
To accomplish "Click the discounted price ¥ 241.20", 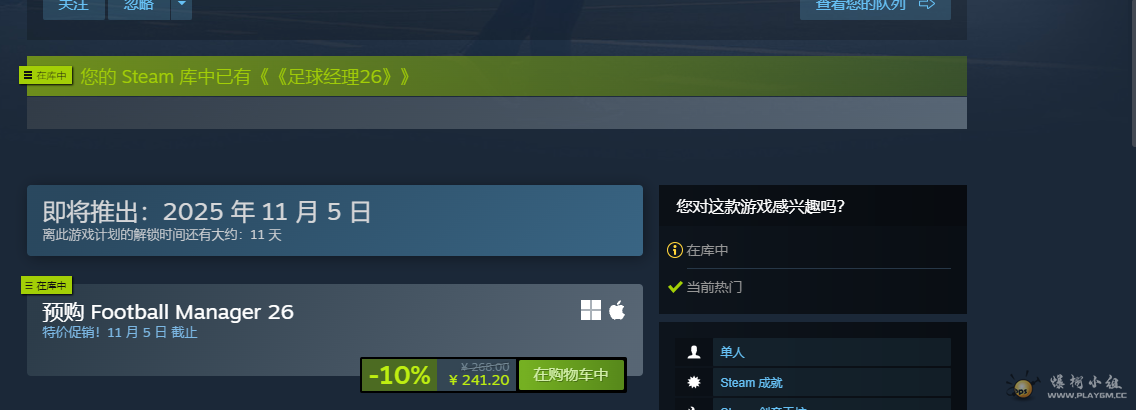I will pyautogui.click(x=479, y=380).
